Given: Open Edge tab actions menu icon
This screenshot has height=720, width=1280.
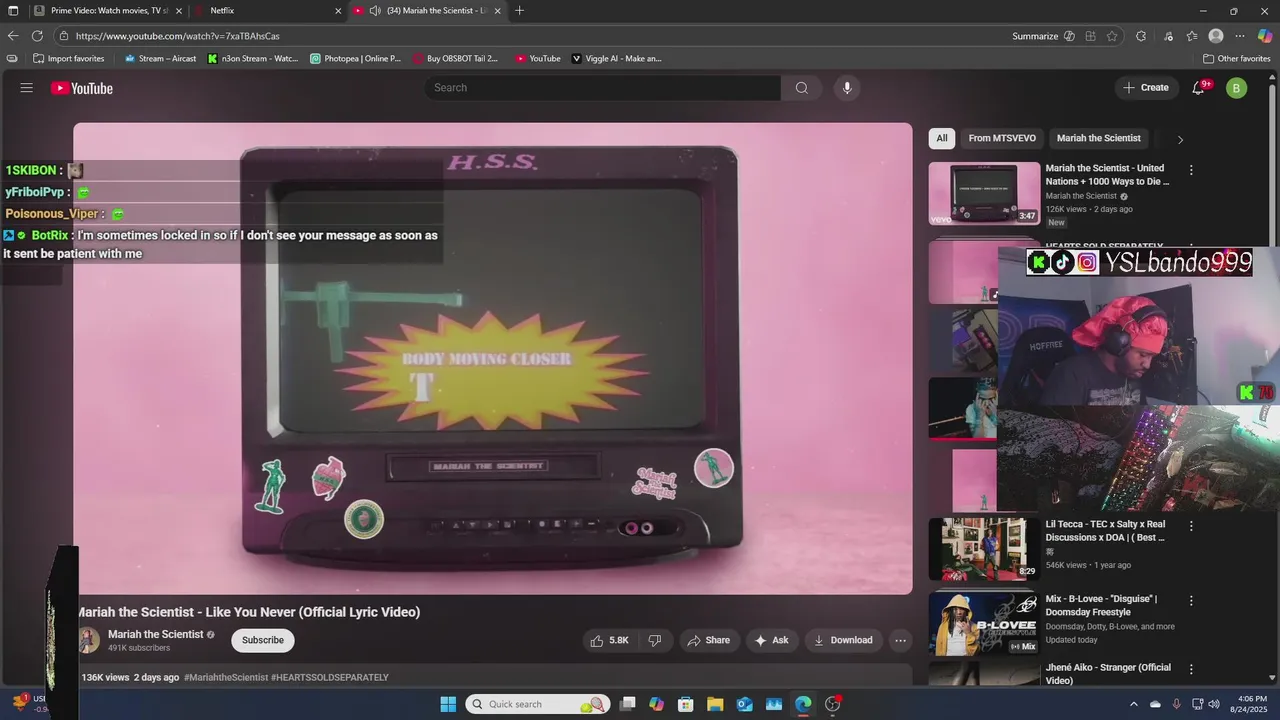Looking at the screenshot, I should pos(13,11).
